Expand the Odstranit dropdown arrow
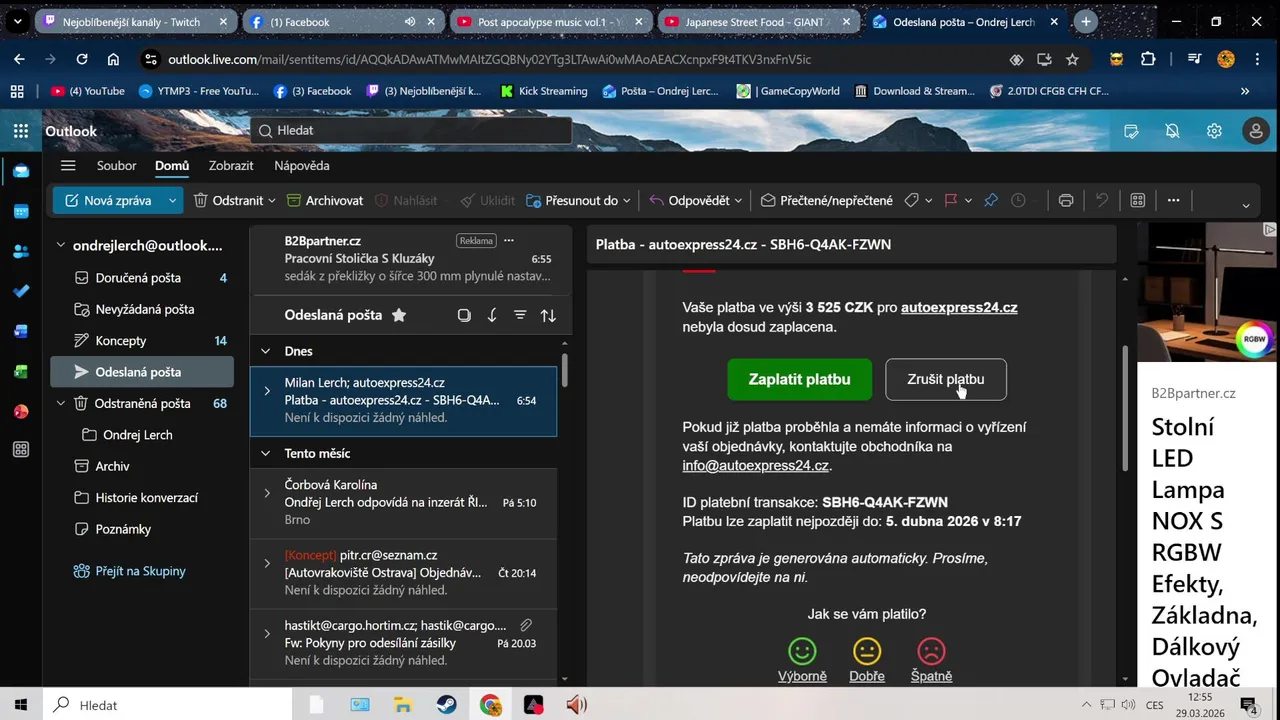The height and width of the screenshot is (720, 1280). tap(271, 201)
